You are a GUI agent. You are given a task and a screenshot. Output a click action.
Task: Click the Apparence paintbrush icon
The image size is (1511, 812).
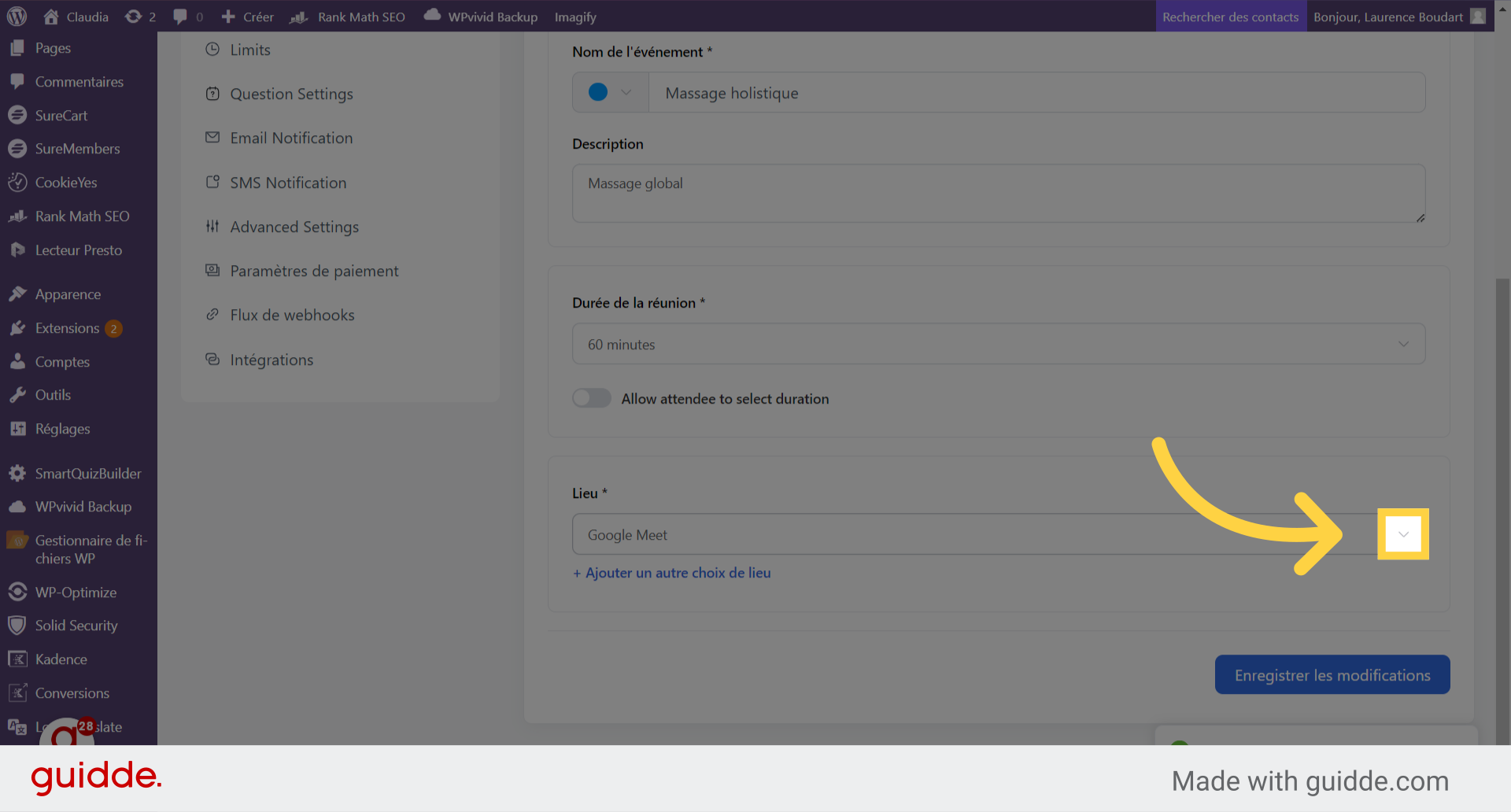[17, 294]
